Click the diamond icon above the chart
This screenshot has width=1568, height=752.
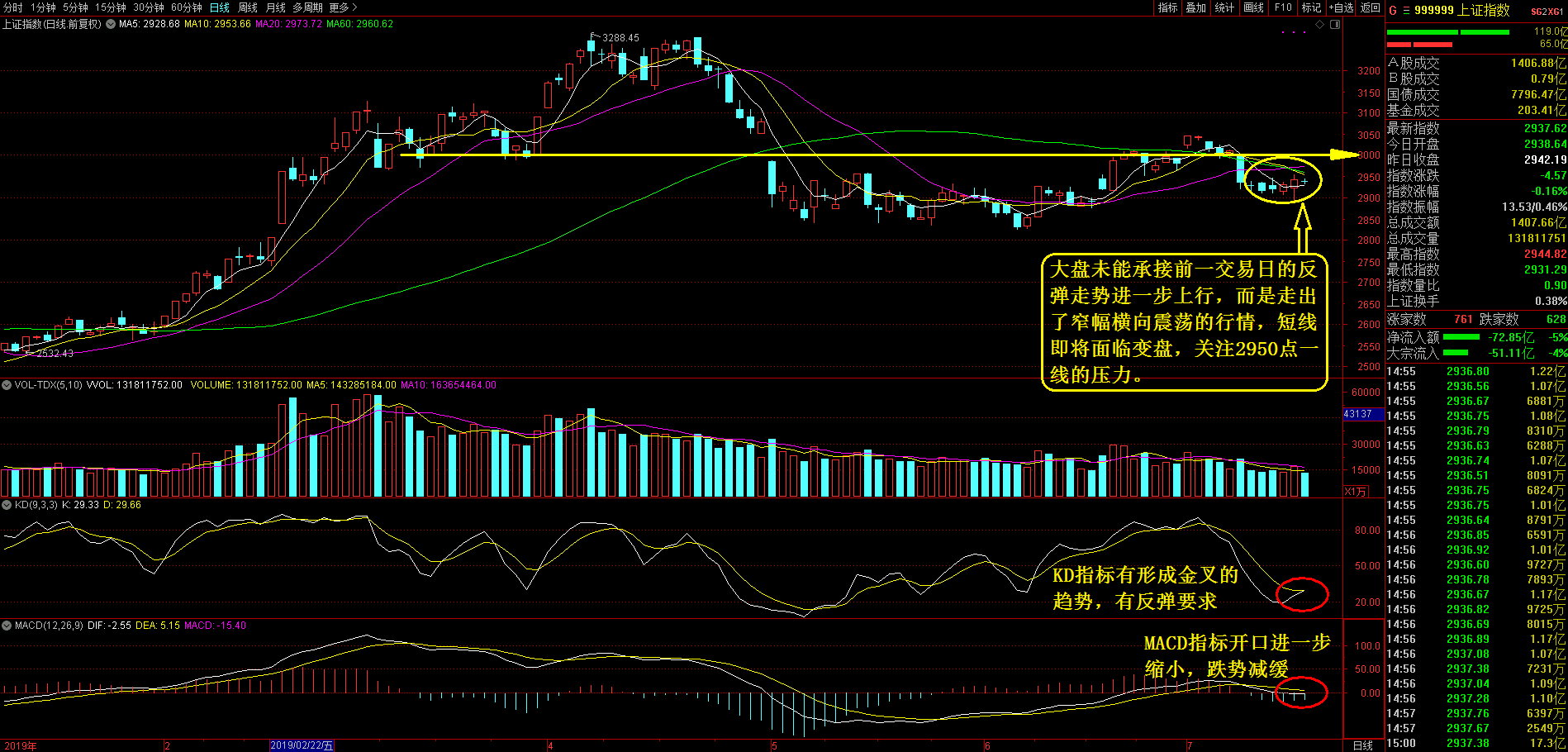[1320, 25]
